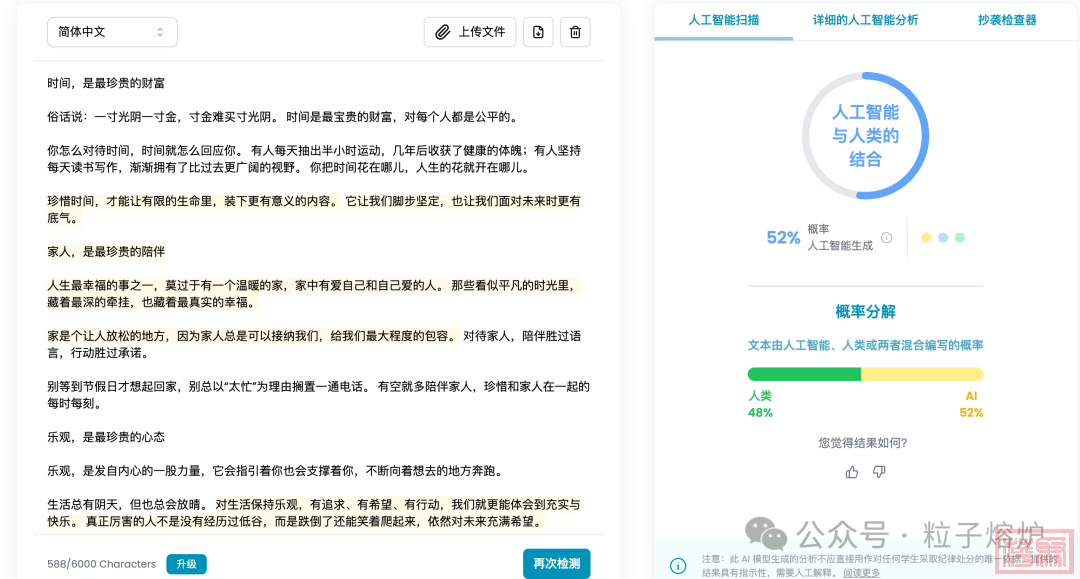This screenshot has height=579, width=1080.
Task: Click the text 您觉得结果如何?
Action: coord(862,443)
